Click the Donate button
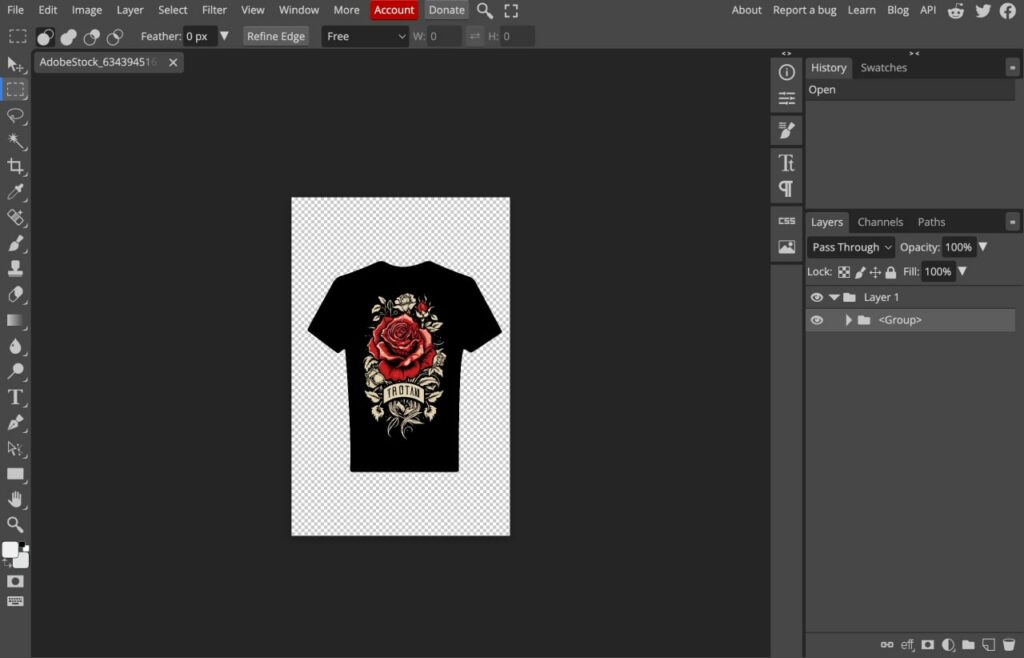The image size is (1024, 658). [x=446, y=10]
